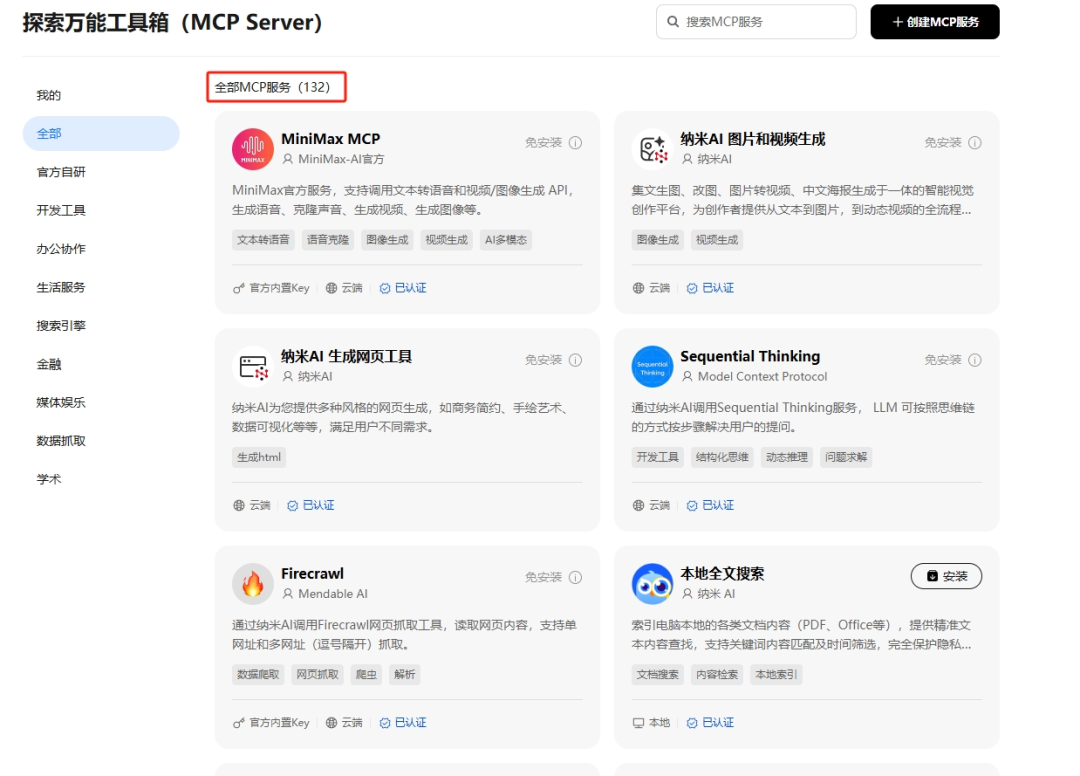Click 安装 button on 本地全文搜索 card
1080x776 pixels.
point(946,576)
